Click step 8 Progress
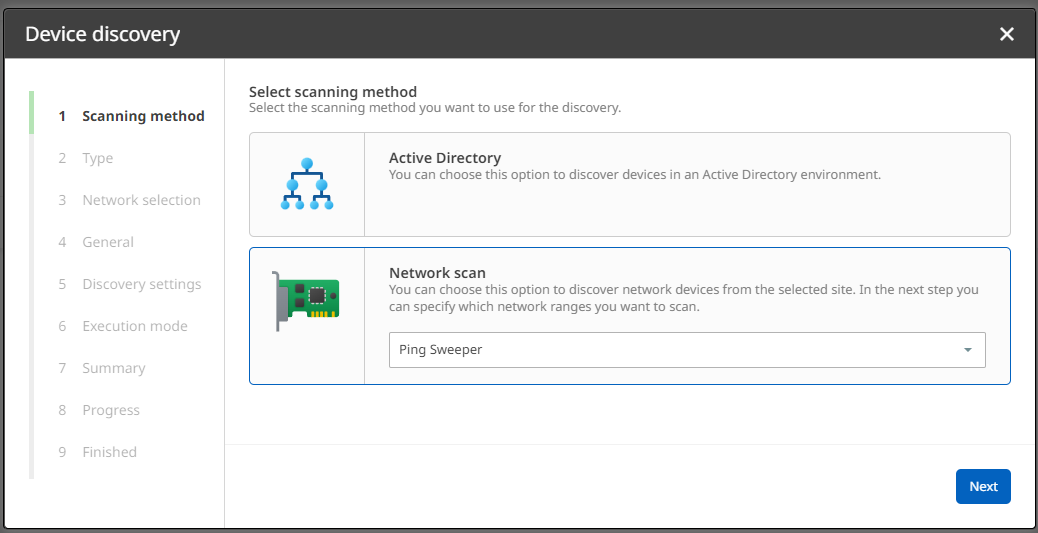The image size is (1038, 533). point(111,410)
